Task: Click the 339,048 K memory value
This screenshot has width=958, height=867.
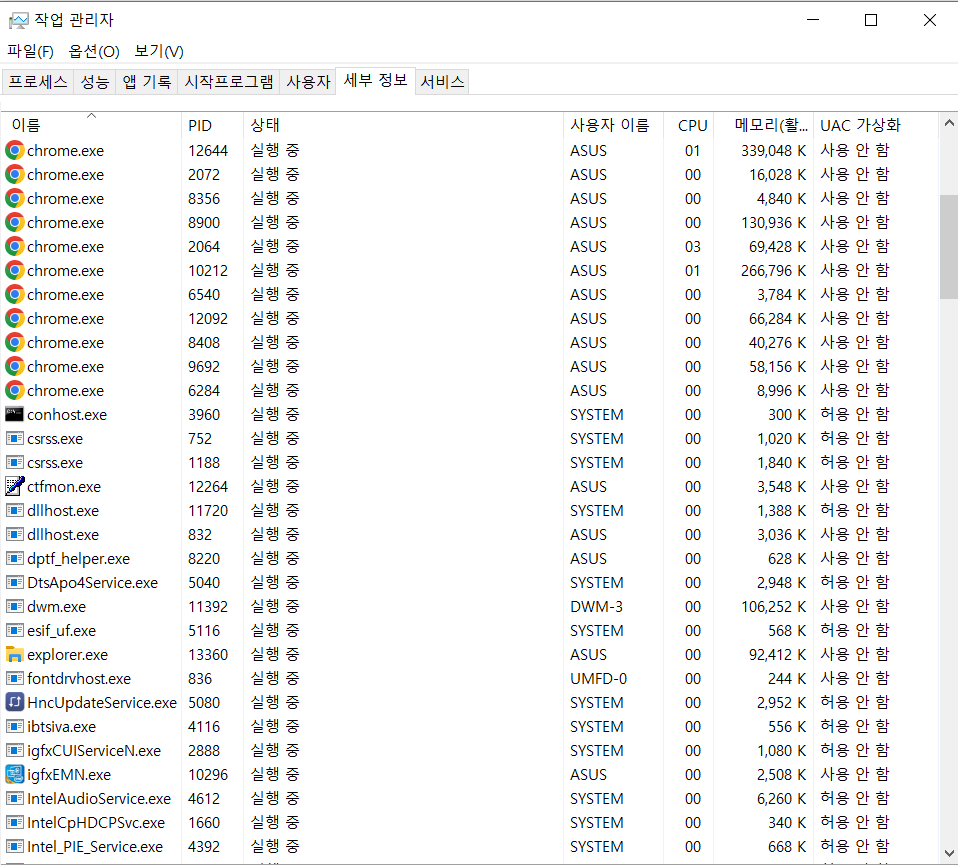Action: click(773, 151)
